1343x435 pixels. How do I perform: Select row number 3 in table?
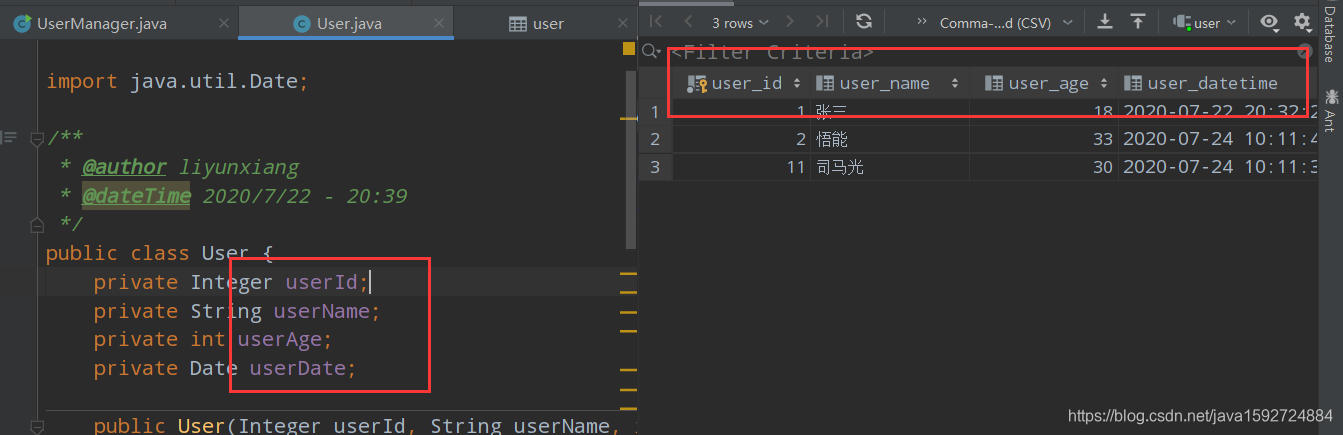click(655, 167)
